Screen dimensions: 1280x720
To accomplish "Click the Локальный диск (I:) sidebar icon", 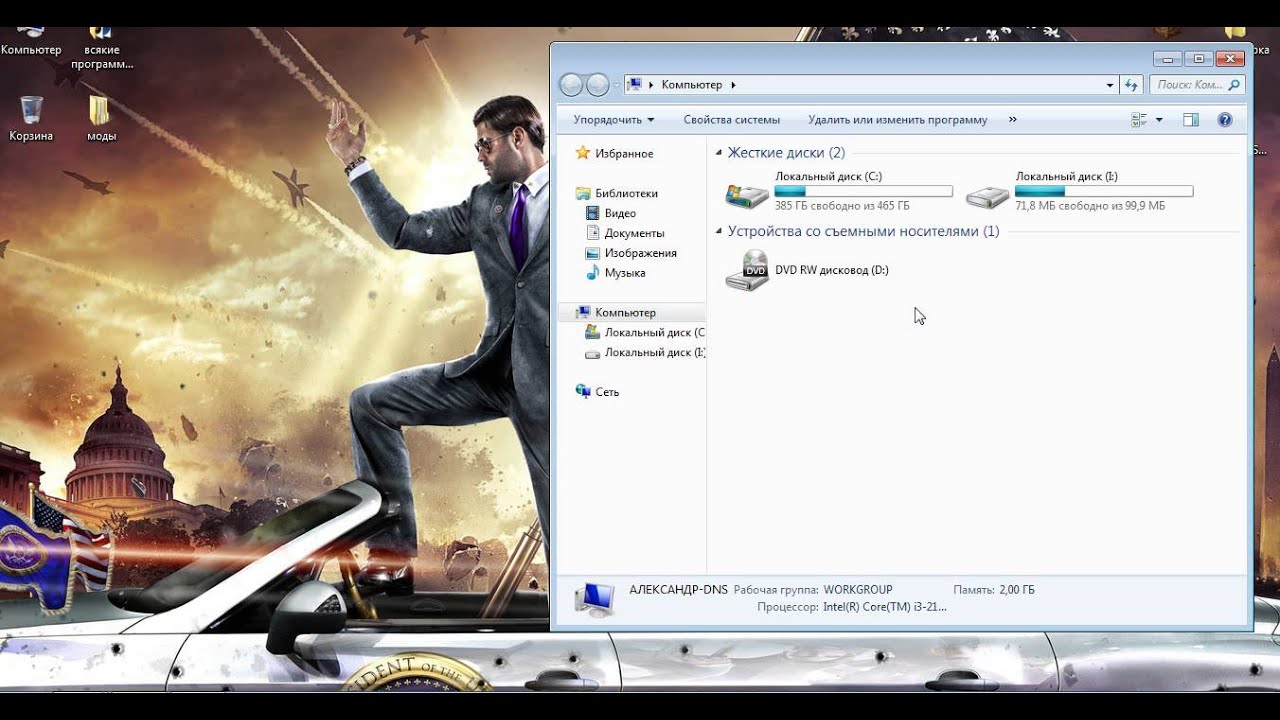I will click(593, 353).
